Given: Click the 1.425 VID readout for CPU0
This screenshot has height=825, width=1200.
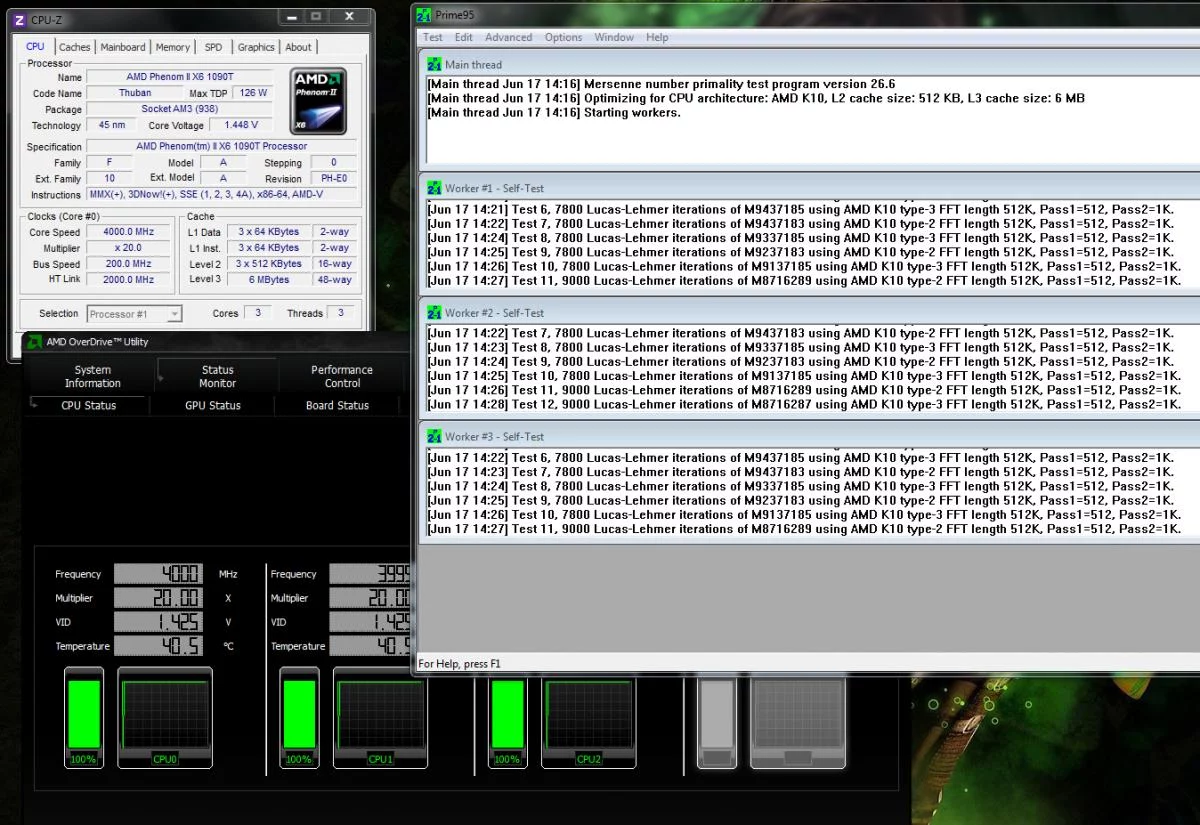Looking at the screenshot, I should click(x=159, y=622).
